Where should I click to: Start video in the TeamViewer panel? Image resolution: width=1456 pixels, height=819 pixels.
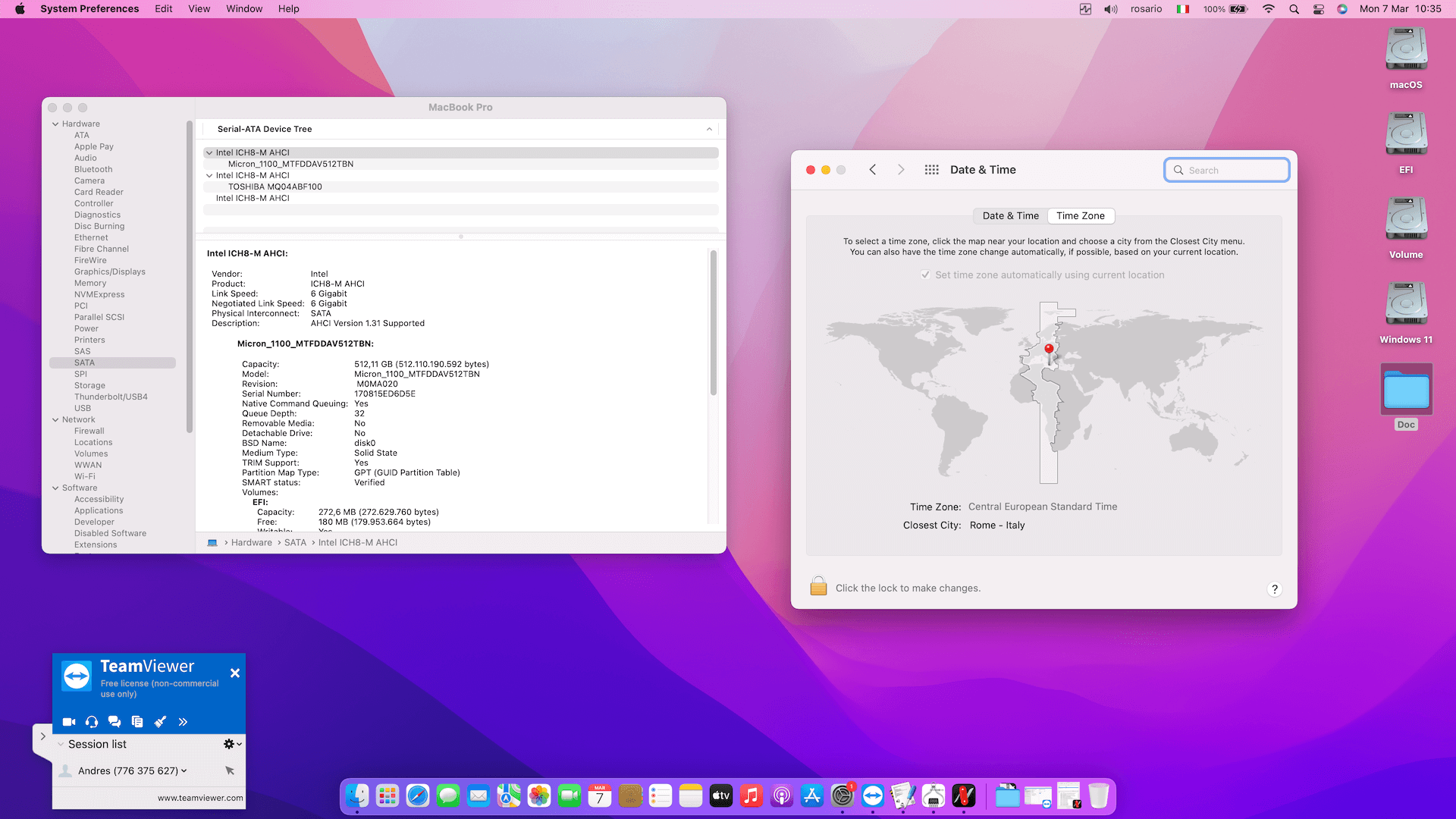(68, 722)
